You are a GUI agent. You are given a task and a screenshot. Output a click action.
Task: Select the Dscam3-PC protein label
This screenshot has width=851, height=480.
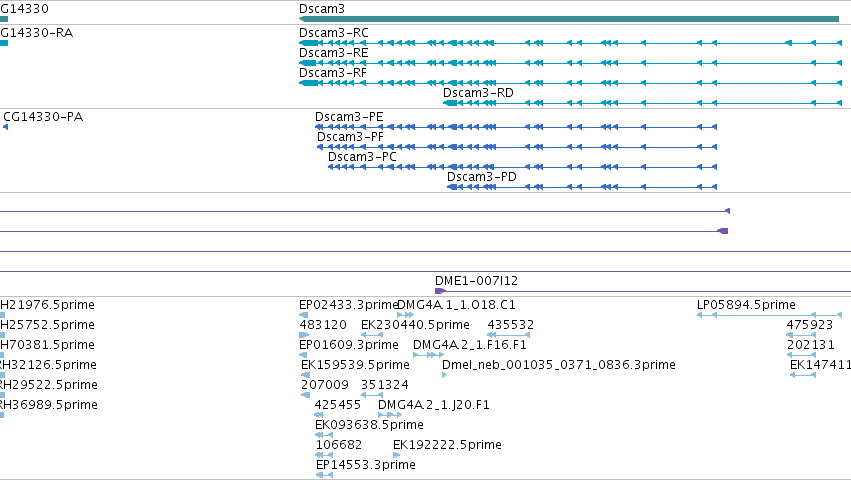362,157
